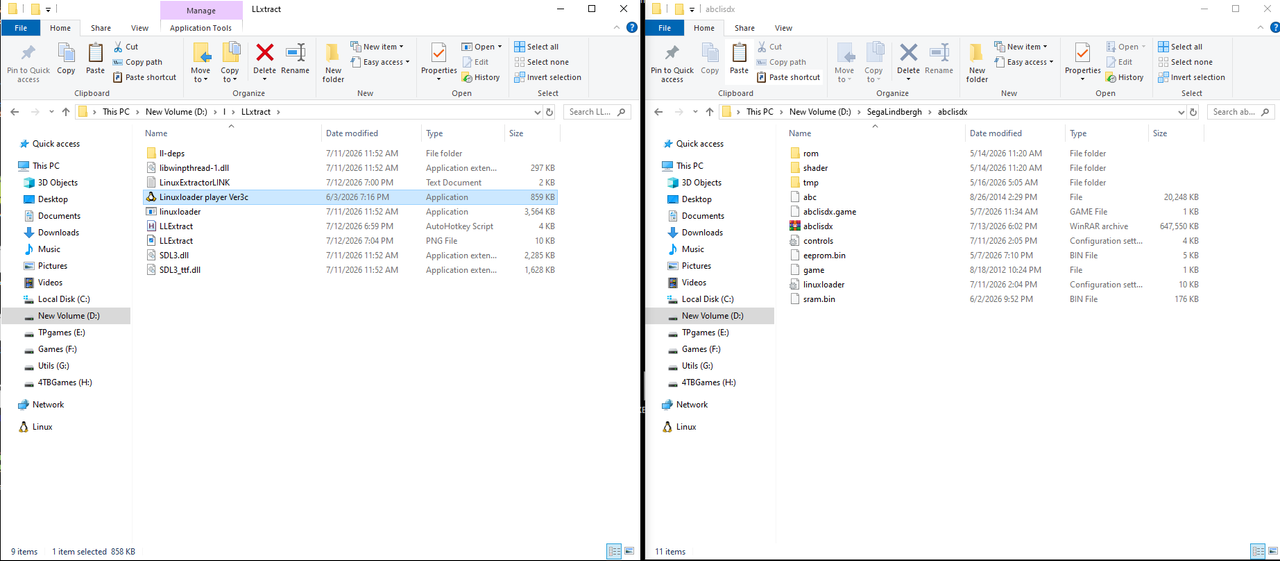Switch to View tab in LLxtract window

point(140,28)
